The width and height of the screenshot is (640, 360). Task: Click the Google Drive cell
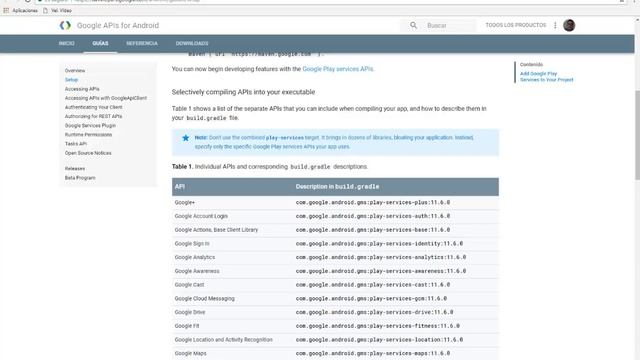190,312
